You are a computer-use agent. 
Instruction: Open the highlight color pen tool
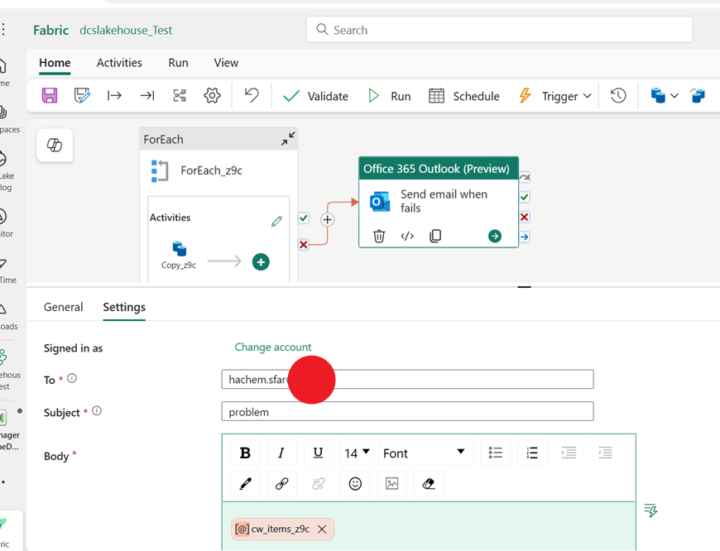tap(245, 484)
